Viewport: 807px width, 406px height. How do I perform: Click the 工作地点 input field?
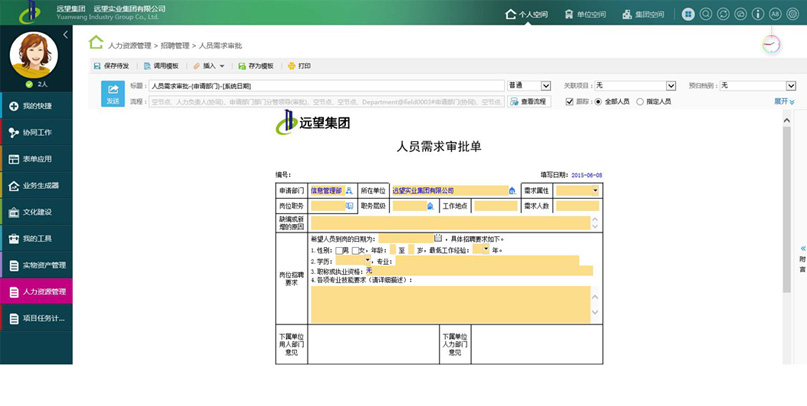[496, 206]
